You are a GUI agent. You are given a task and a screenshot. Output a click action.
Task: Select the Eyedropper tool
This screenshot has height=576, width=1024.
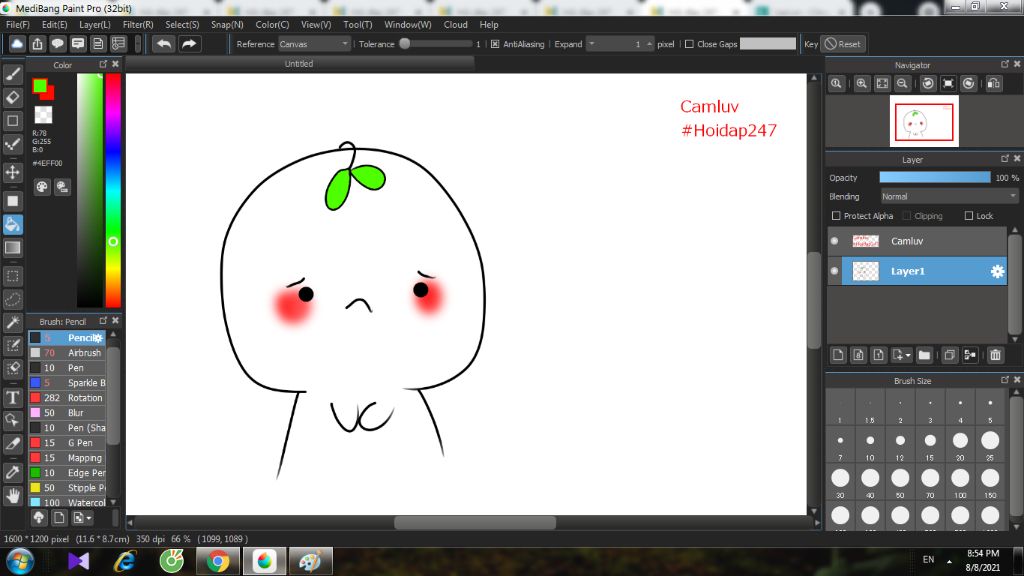[12, 472]
